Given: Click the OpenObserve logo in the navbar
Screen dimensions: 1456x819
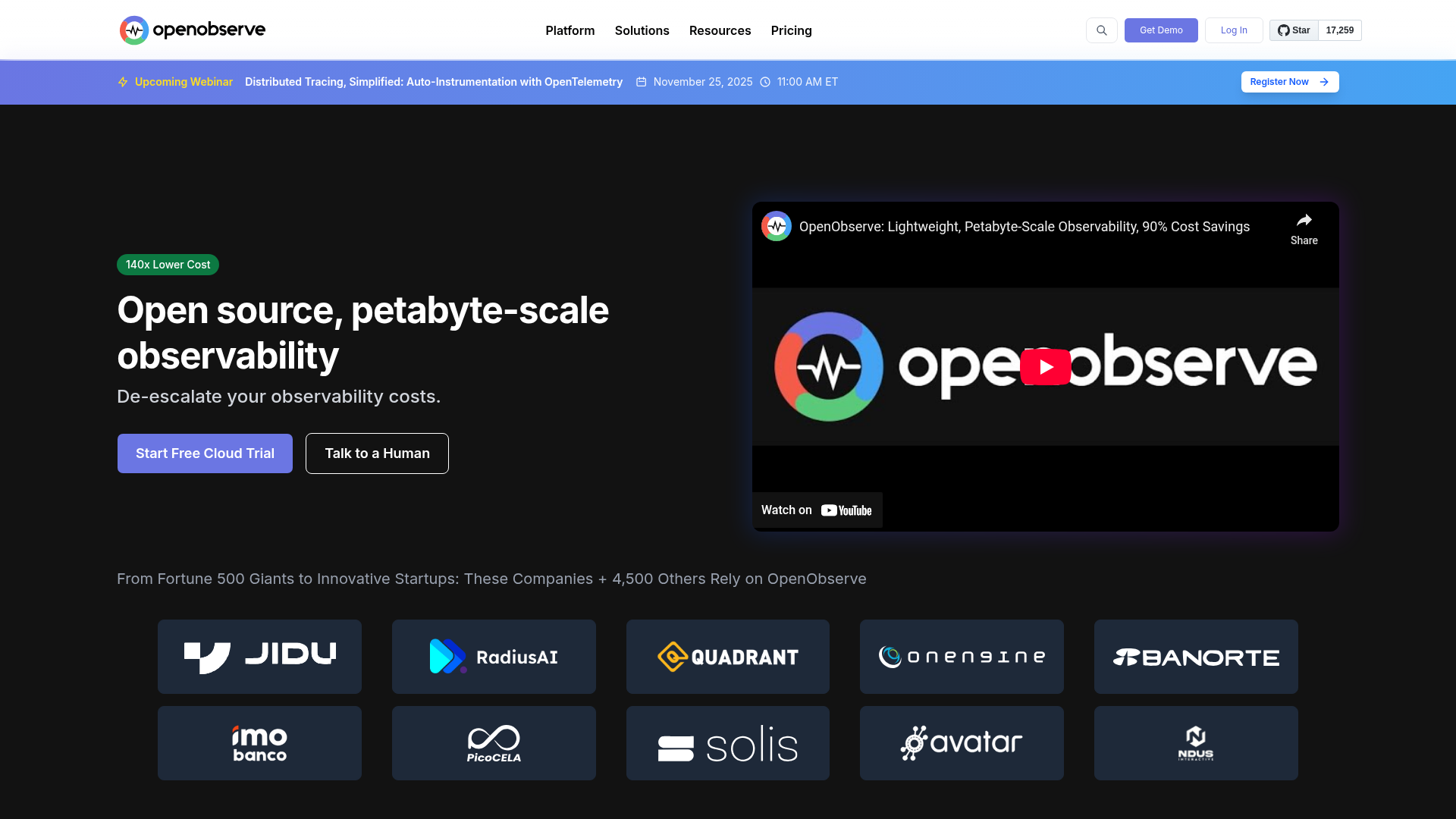Looking at the screenshot, I should pyautogui.click(x=192, y=30).
